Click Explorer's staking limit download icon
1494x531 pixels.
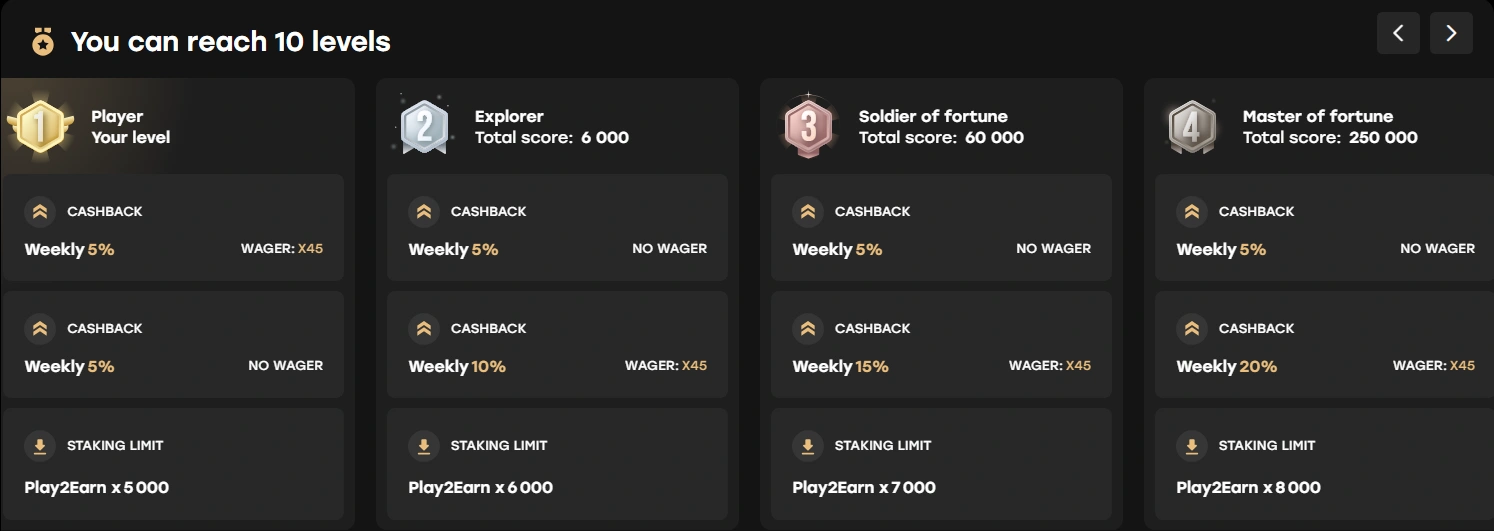coord(424,446)
